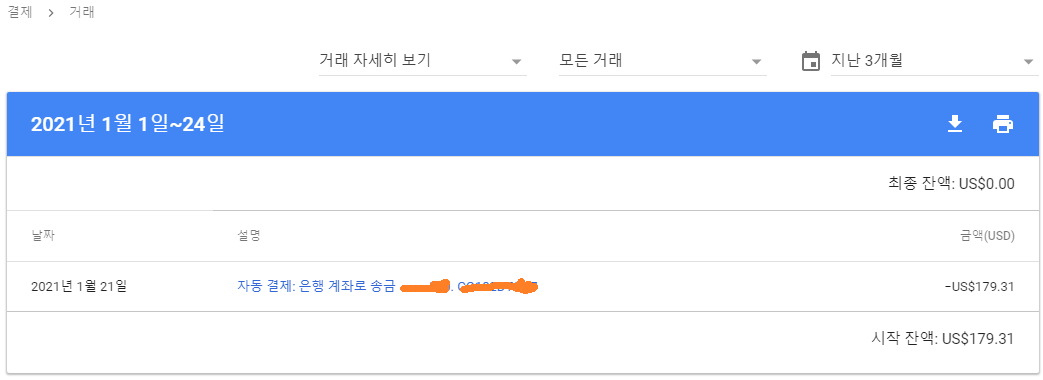The image size is (1043, 380).
Task: Click the 설명 column header
Action: point(248,236)
